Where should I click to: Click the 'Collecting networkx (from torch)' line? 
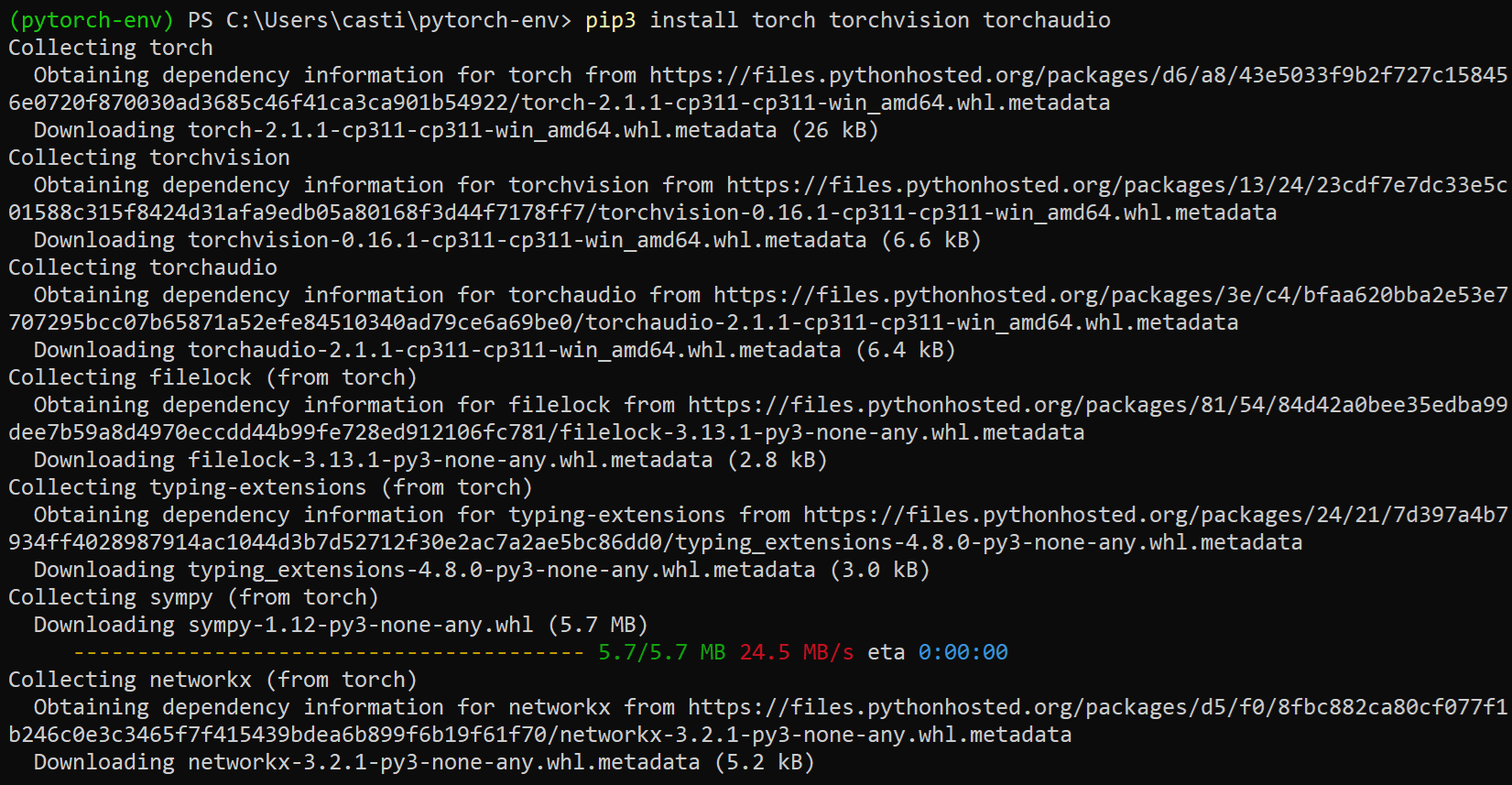click(212, 680)
